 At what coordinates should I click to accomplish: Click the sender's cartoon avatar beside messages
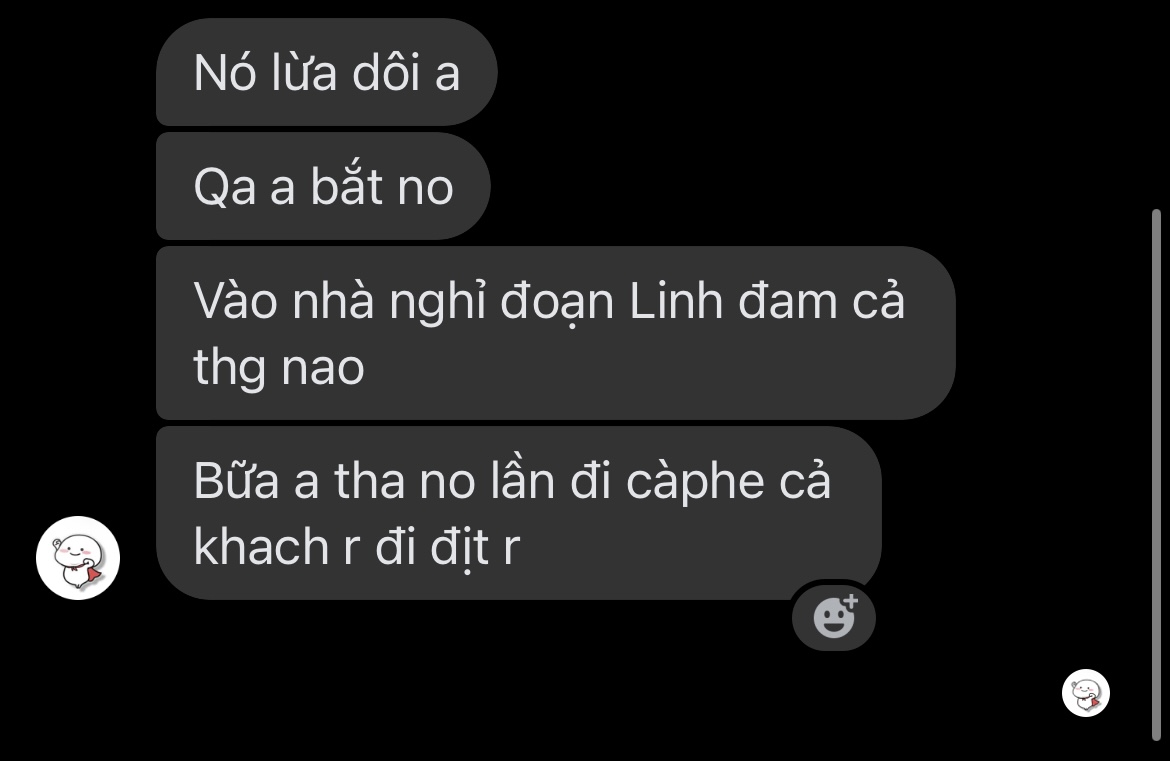click(x=78, y=557)
